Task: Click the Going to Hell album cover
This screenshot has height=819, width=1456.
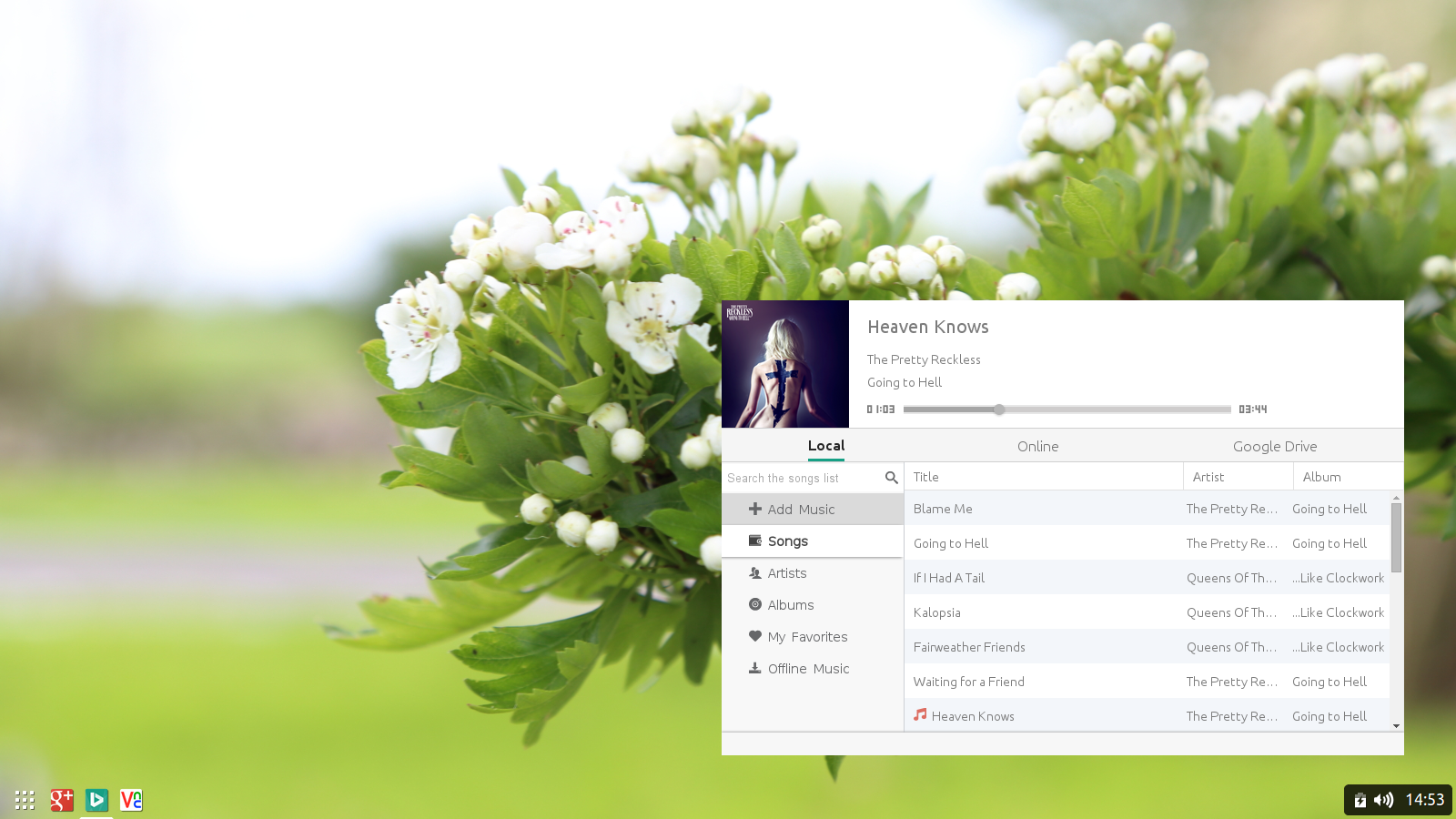Action: [x=785, y=364]
